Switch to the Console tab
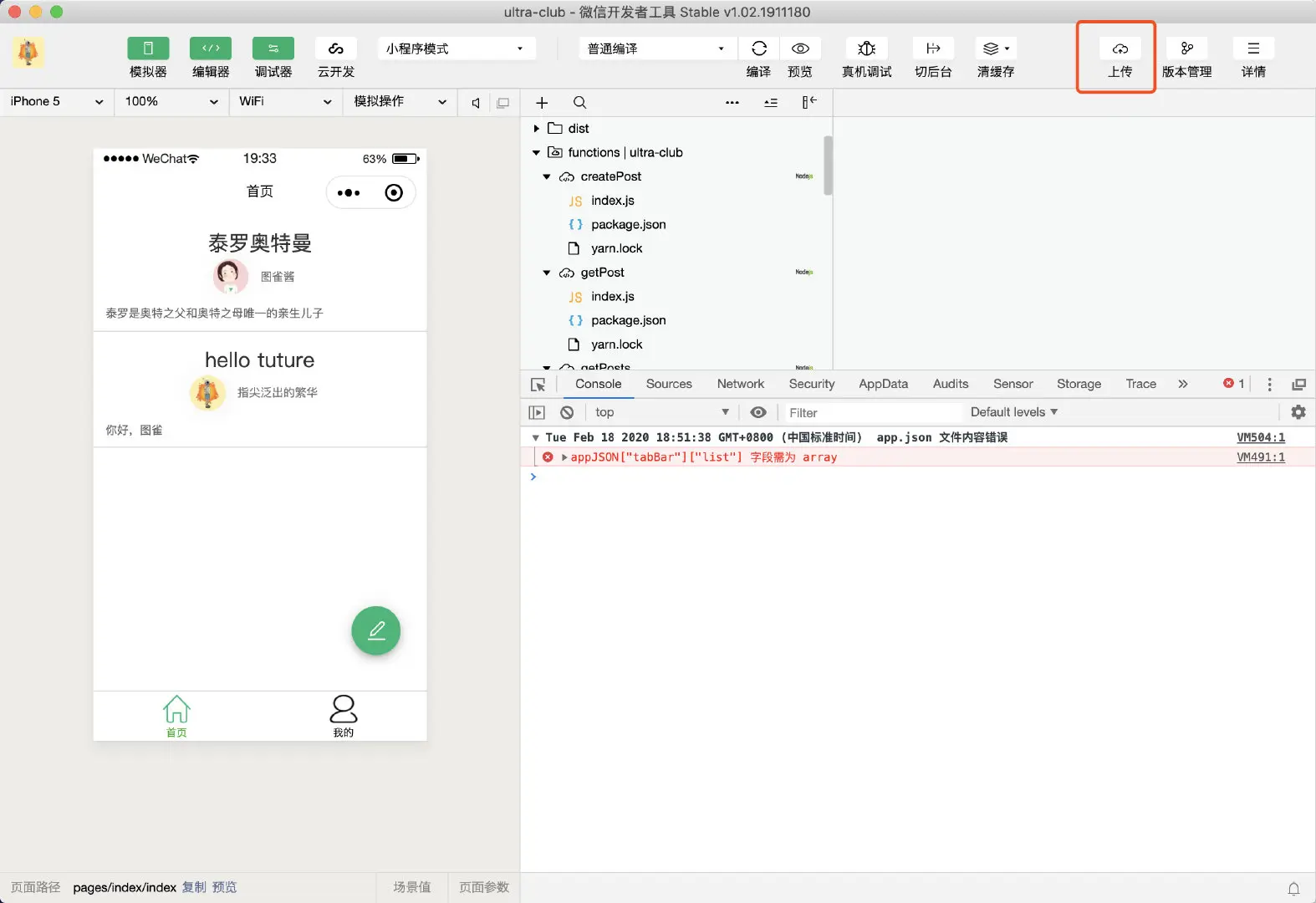 click(x=599, y=384)
